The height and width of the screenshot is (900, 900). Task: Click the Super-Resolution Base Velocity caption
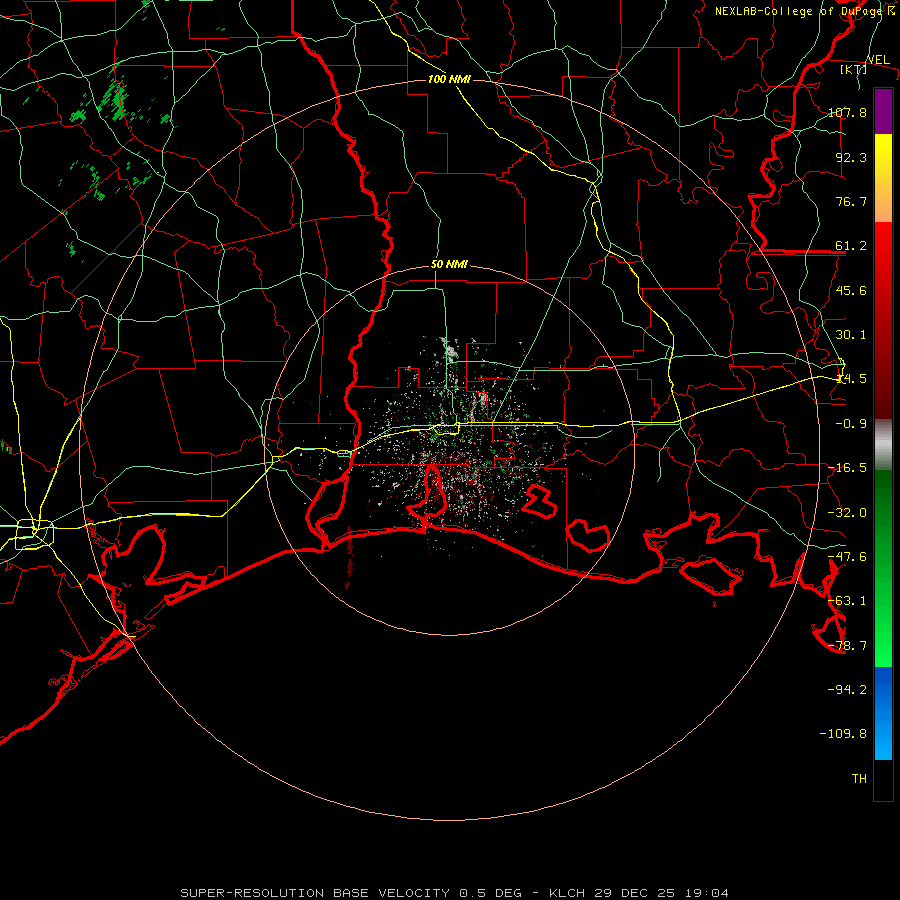pyautogui.click(x=455, y=893)
